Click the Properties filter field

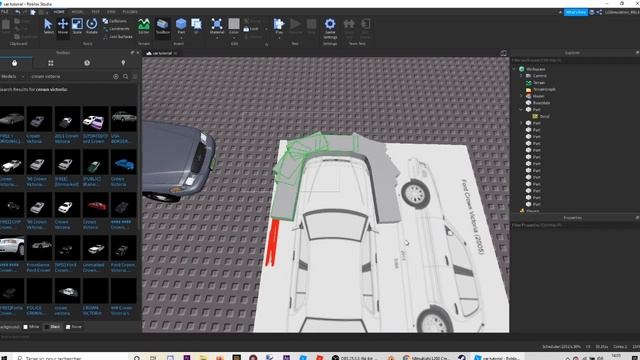coord(575,225)
